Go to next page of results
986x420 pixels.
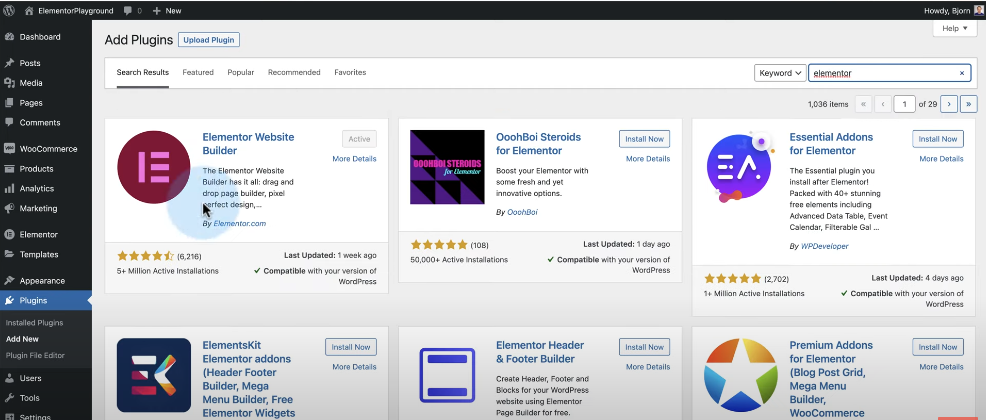click(x=949, y=104)
